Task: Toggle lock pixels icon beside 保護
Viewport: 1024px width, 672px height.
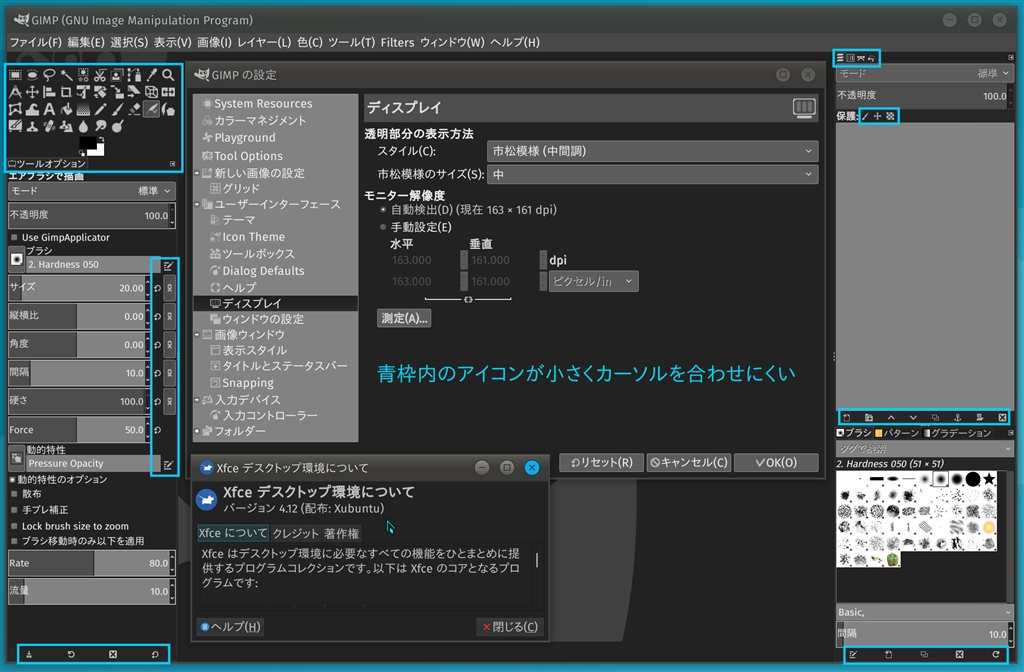Action: click(866, 116)
